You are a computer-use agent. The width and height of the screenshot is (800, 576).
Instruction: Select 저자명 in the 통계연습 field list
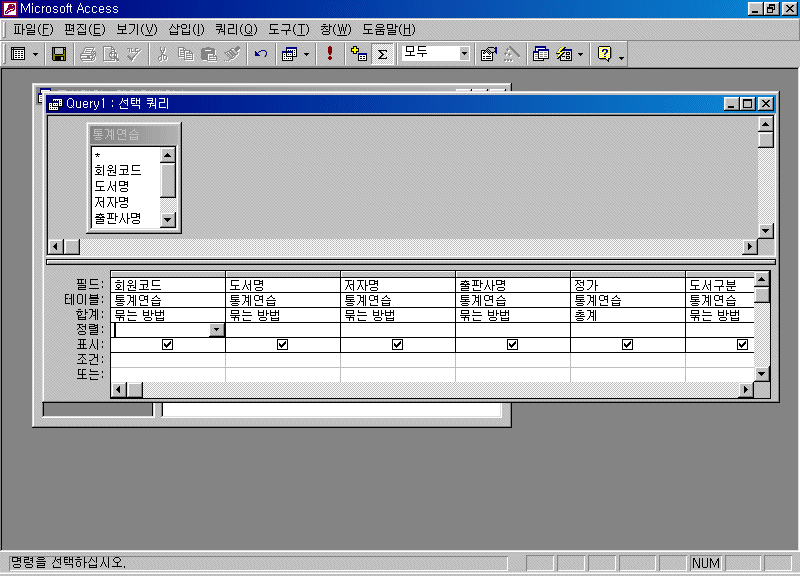click(x=126, y=203)
